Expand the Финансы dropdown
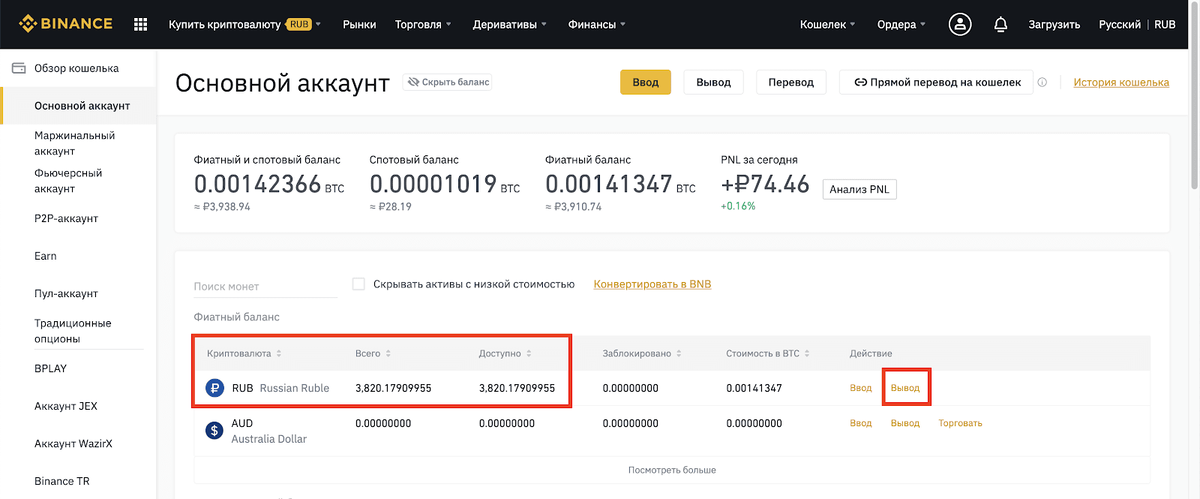The height and width of the screenshot is (499, 1200). pyautogui.click(x=597, y=24)
